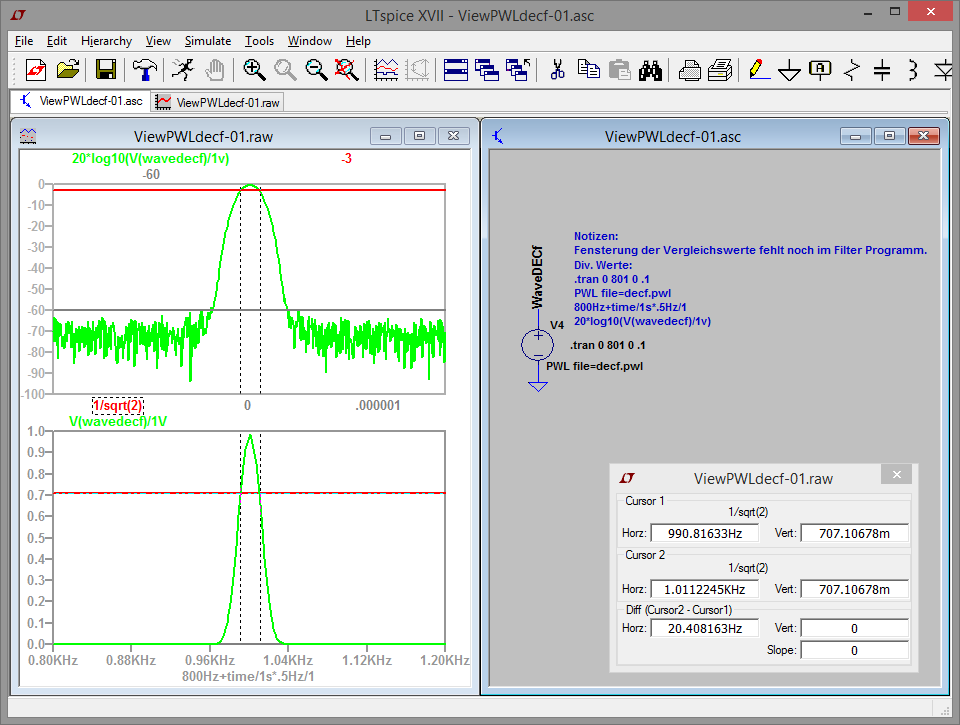Open the Help menu
Image resolution: width=960 pixels, height=725 pixels.
(358, 41)
